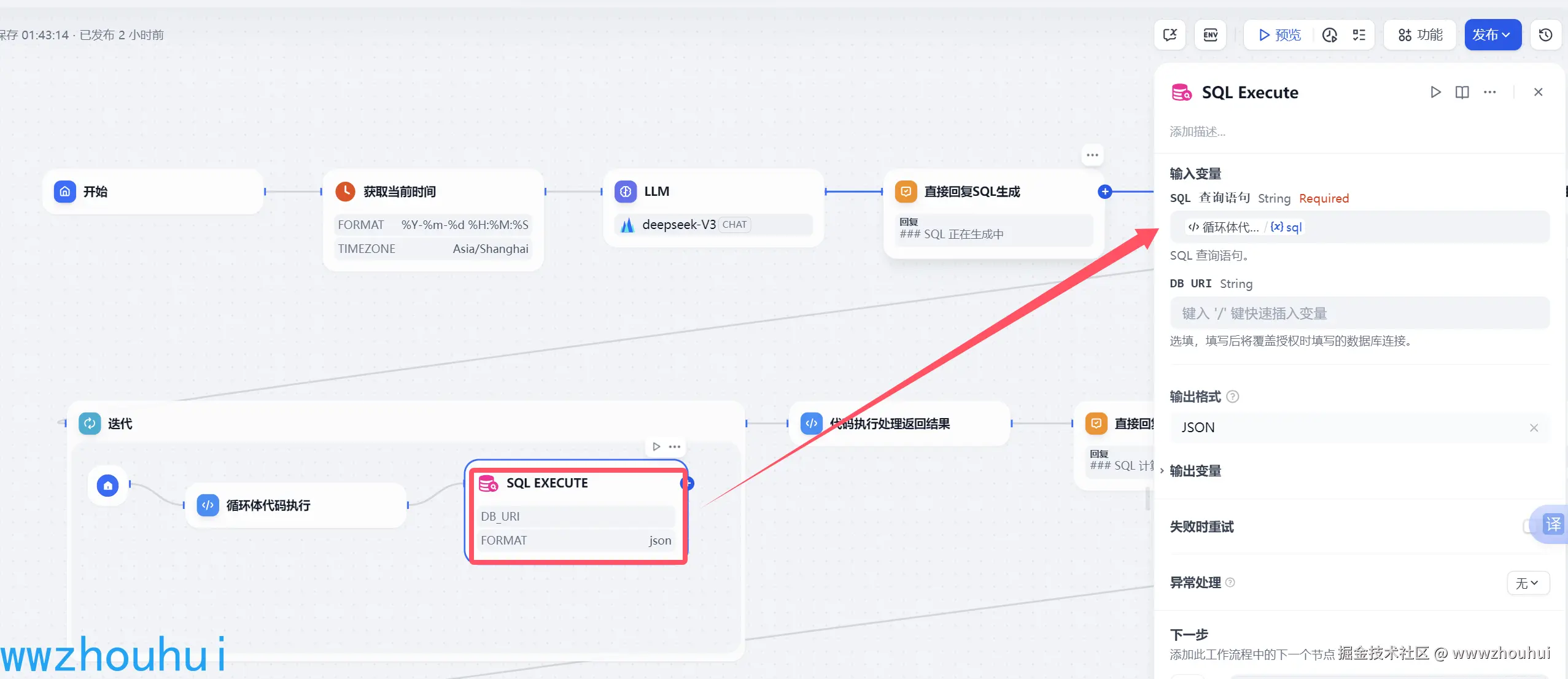Click the FORMAT %Y-%m-%d row
1568x679 pixels.
433,225
